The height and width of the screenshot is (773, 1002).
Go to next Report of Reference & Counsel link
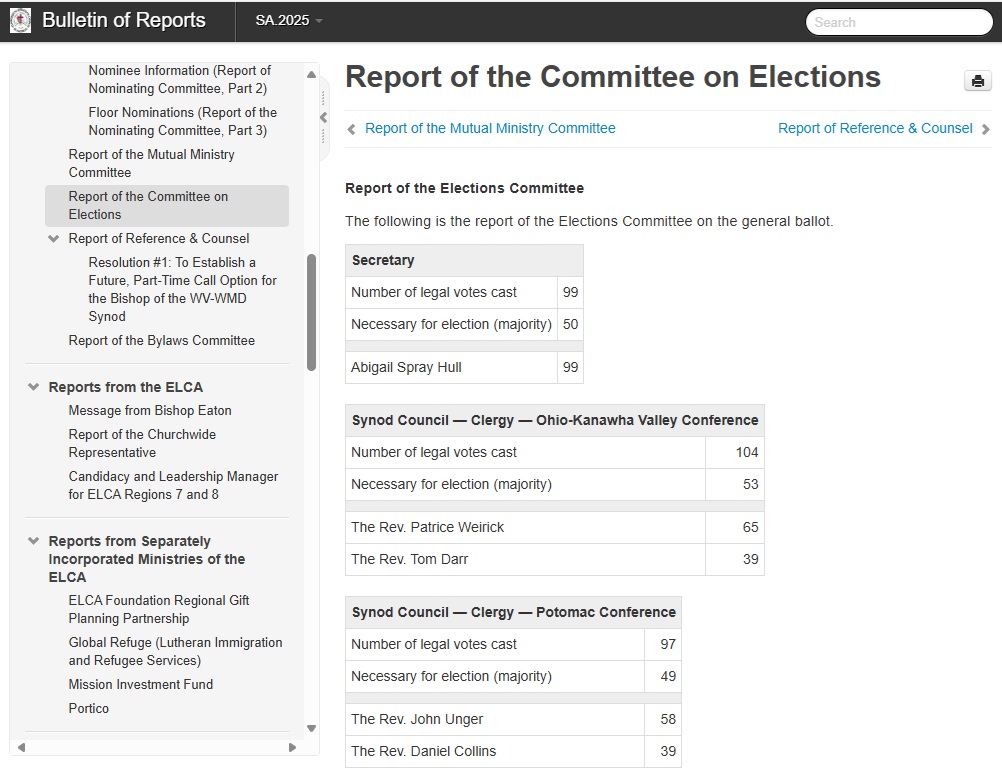(x=874, y=128)
